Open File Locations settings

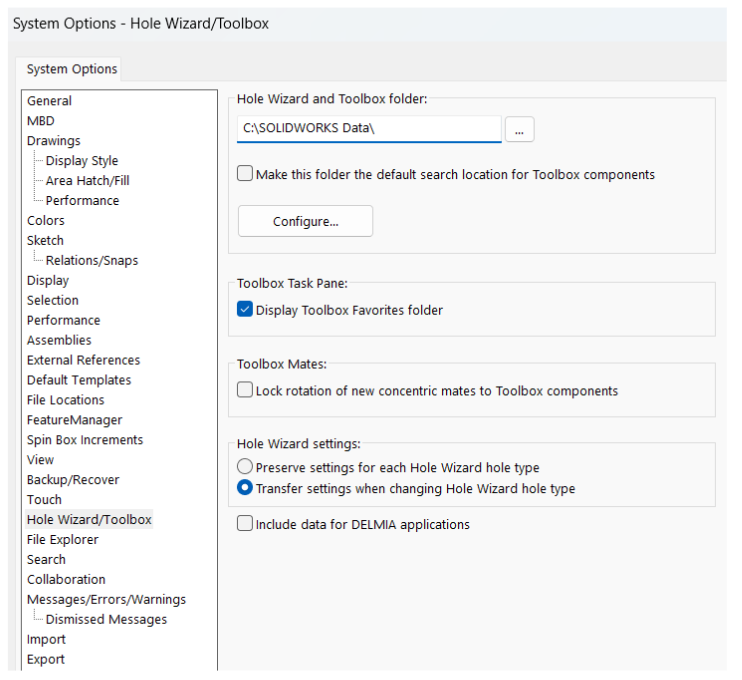[66, 400]
